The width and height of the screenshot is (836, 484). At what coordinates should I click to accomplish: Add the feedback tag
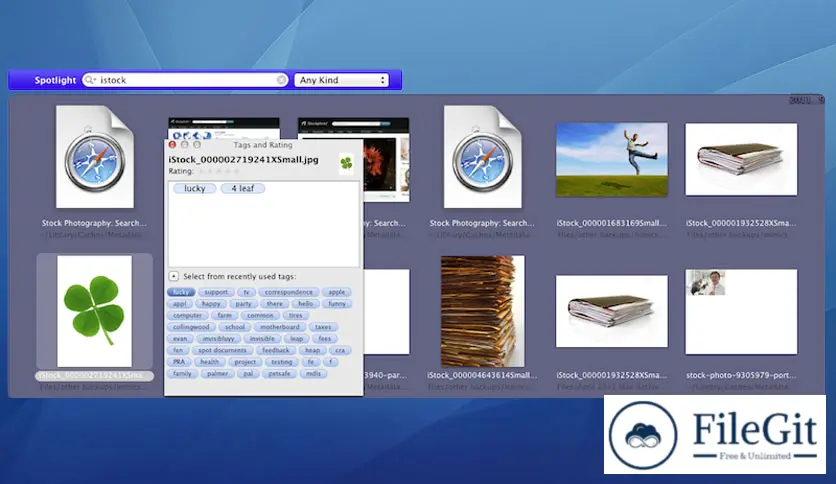click(x=276, y=351)
